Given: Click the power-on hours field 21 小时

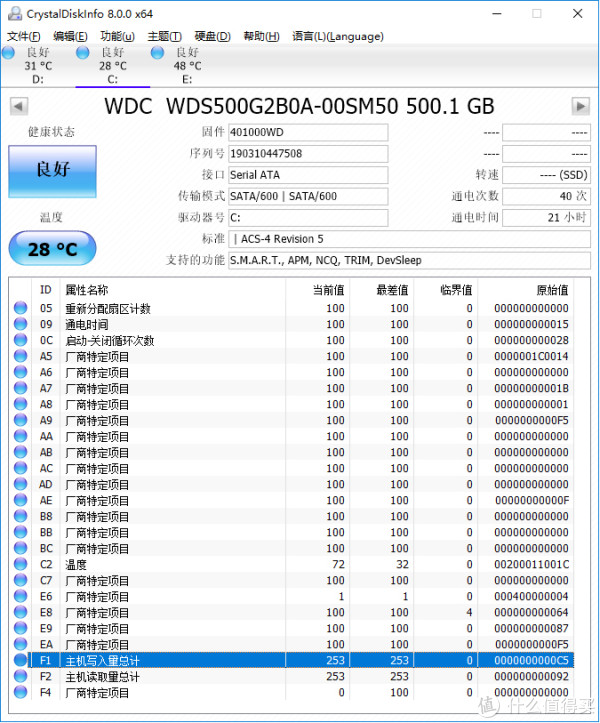Looking at the screenshot, I should coord(547,218).
